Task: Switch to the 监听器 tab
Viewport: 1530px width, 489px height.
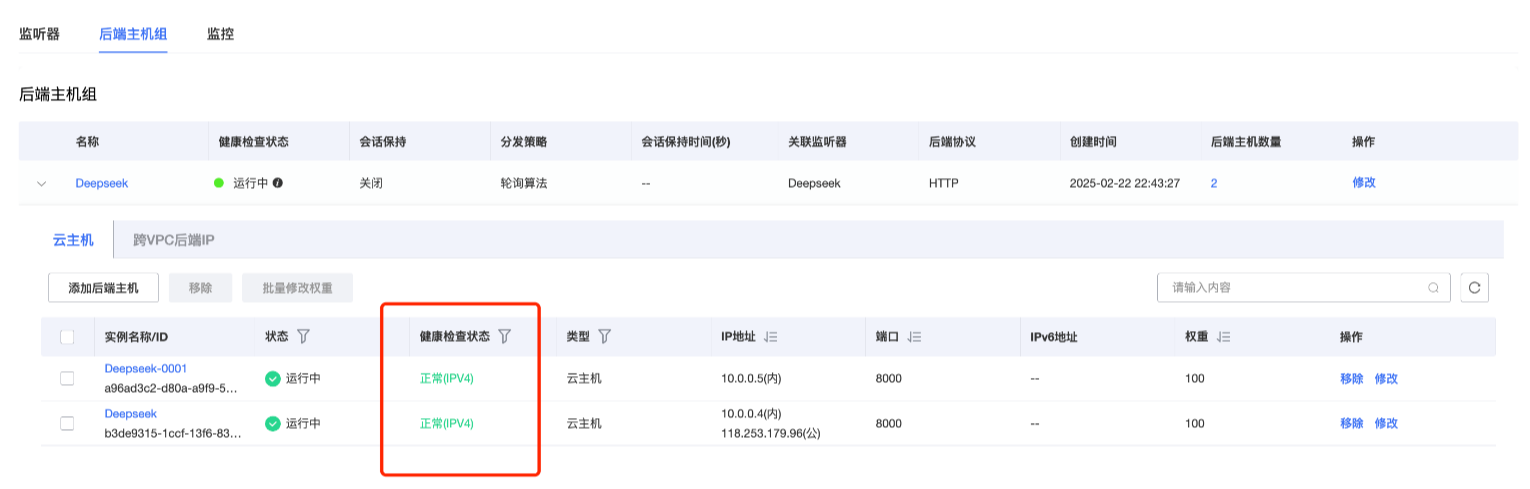Action: coord(40,34)
